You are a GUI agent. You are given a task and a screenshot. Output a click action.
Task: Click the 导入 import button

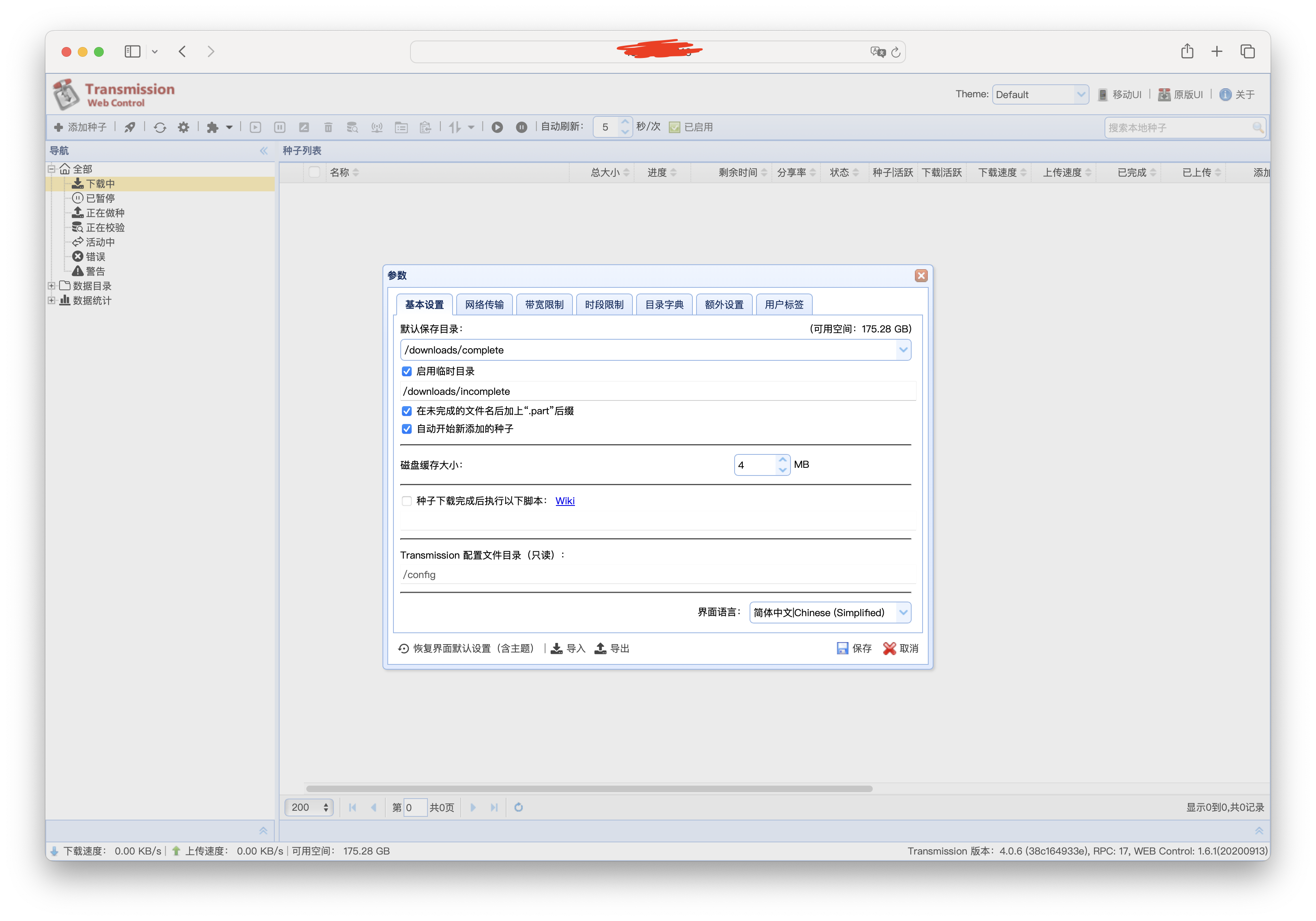568,648
